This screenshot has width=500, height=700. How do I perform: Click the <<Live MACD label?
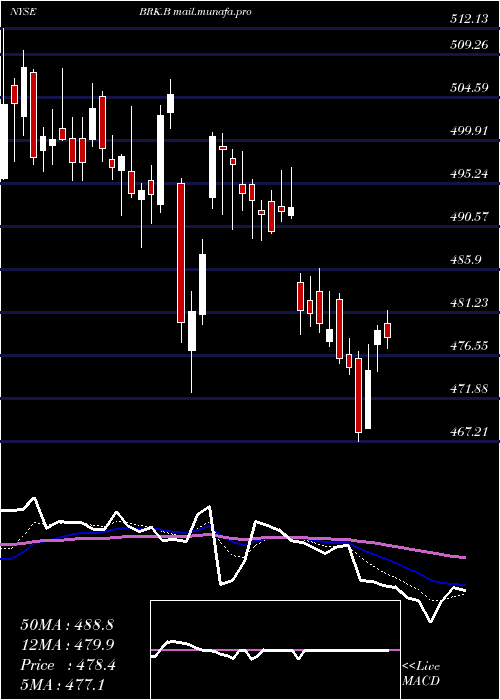[x=421, y=674]
